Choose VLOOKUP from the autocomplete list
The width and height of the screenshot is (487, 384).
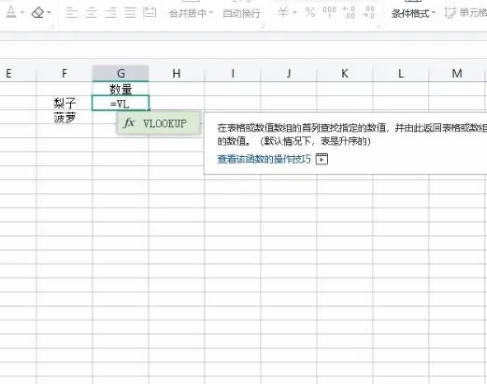(x=159, y=123)
